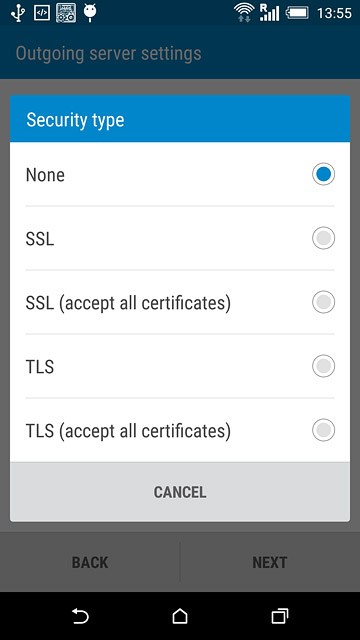Tap the BACK button
This screenshot has width=360, height=640.
(x=90, y=562)
